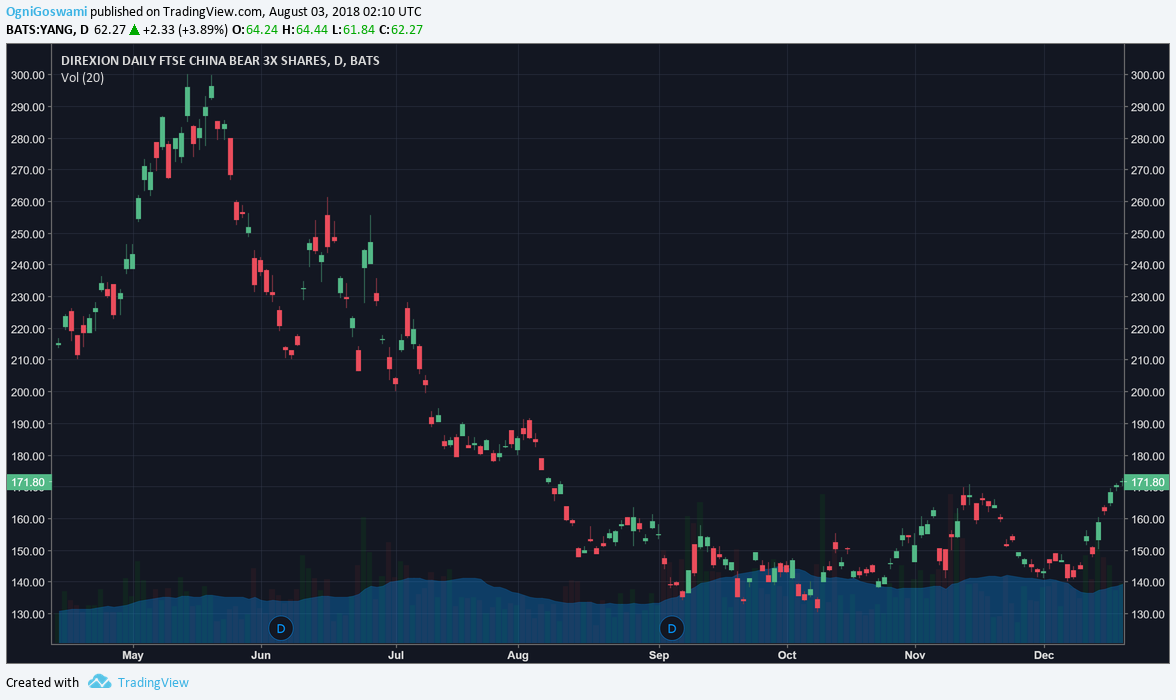1176x700 pixels.
Task: Click the 'Created with' caption text
Action: 42,682
